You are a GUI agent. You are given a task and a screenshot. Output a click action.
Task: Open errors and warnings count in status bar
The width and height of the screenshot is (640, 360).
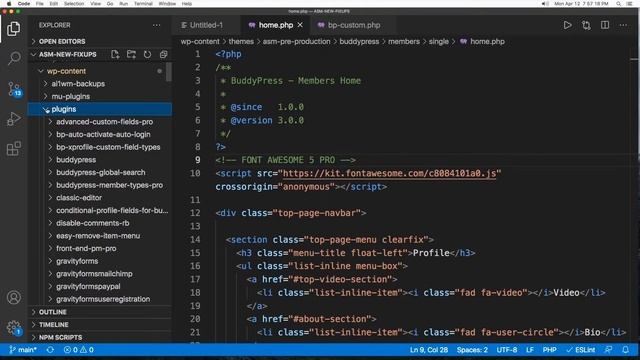click(x=79, y=350)
